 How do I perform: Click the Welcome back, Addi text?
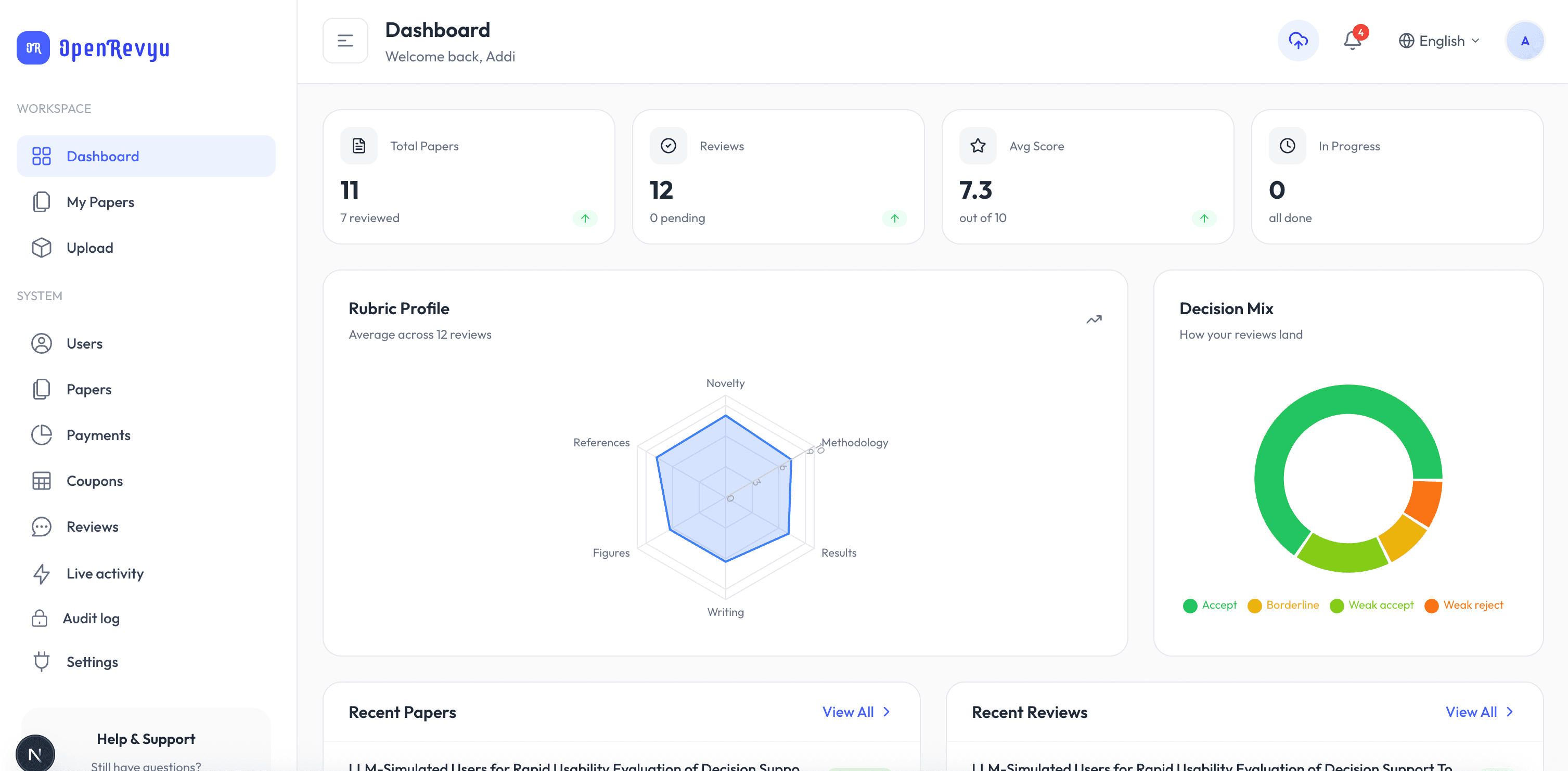point(450,57)
